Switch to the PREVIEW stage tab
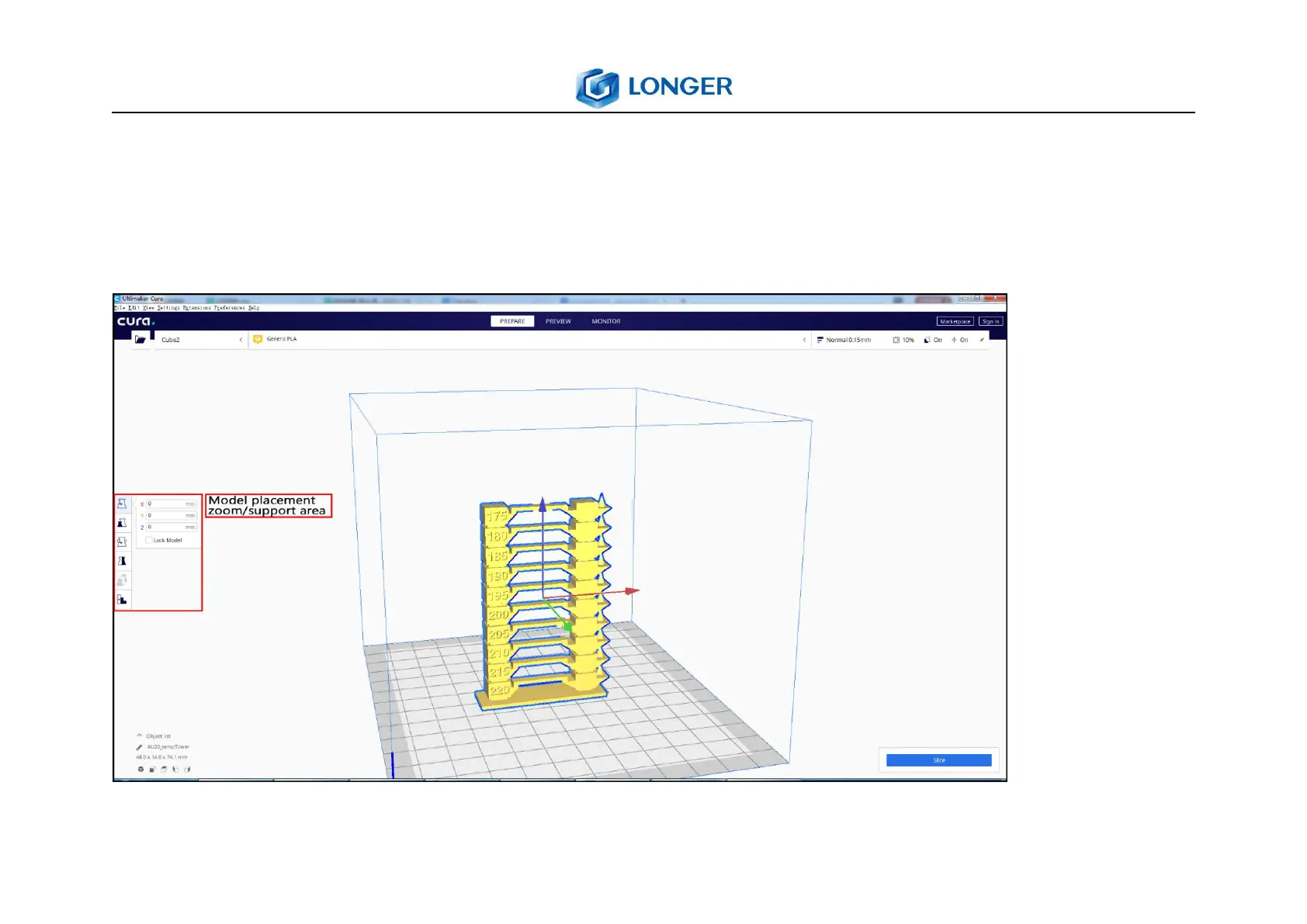This screenshot has width=1307, height=924. pos(558,321)
